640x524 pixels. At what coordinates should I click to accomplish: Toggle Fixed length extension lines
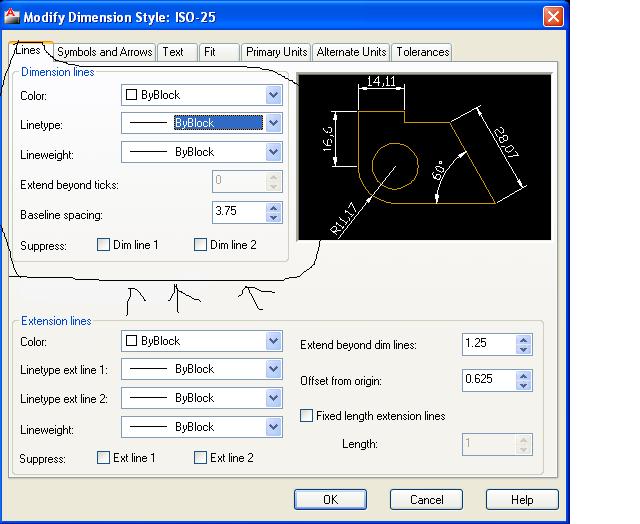pos(307,416)
